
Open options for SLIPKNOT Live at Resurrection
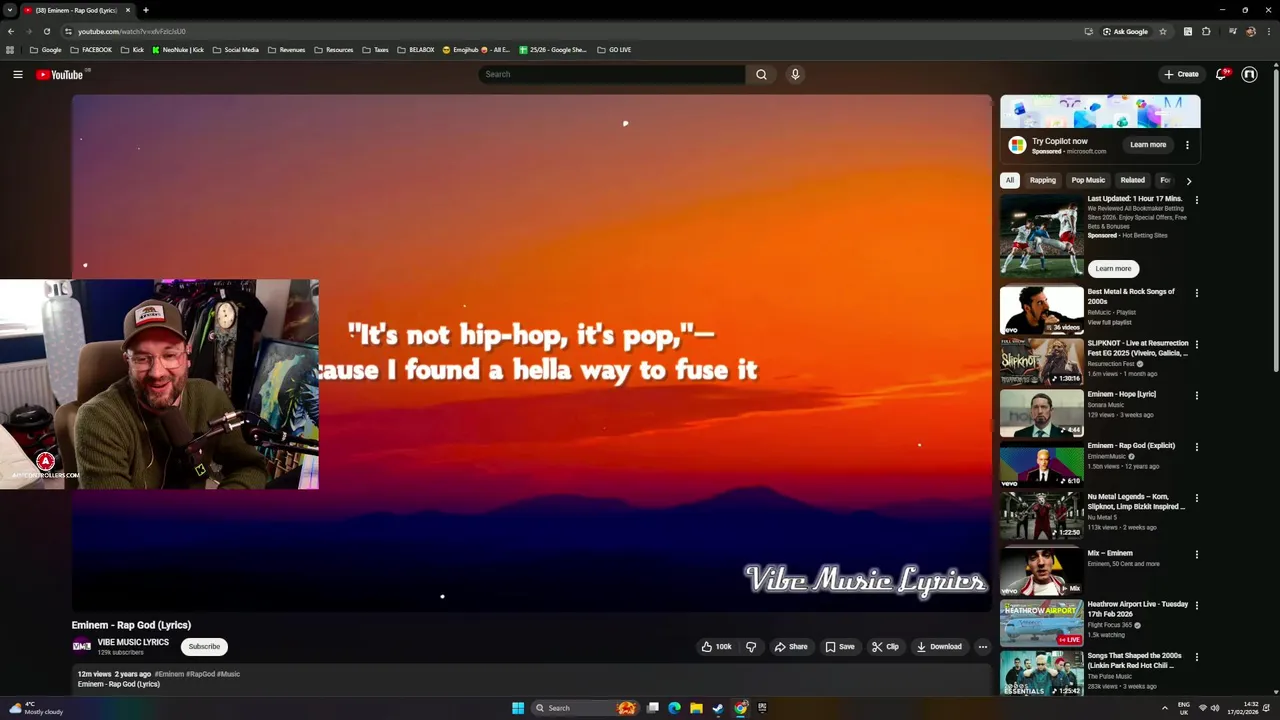point(1196,344)
